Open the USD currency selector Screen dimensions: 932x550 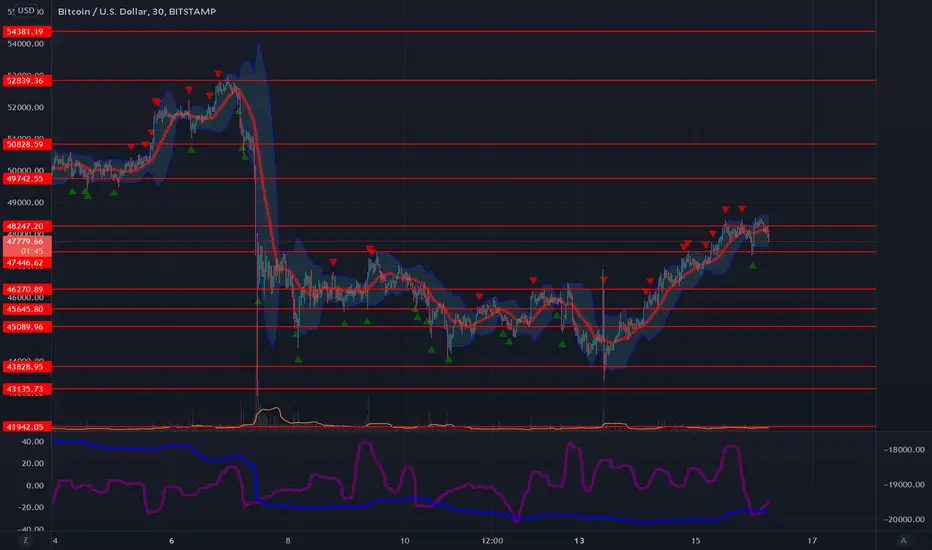click(26, 11)
